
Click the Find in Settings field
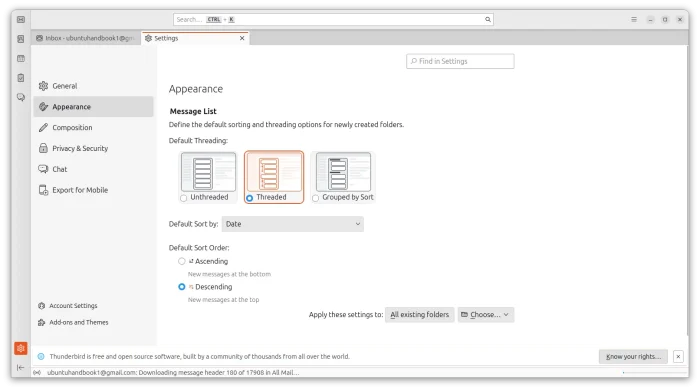460,61
